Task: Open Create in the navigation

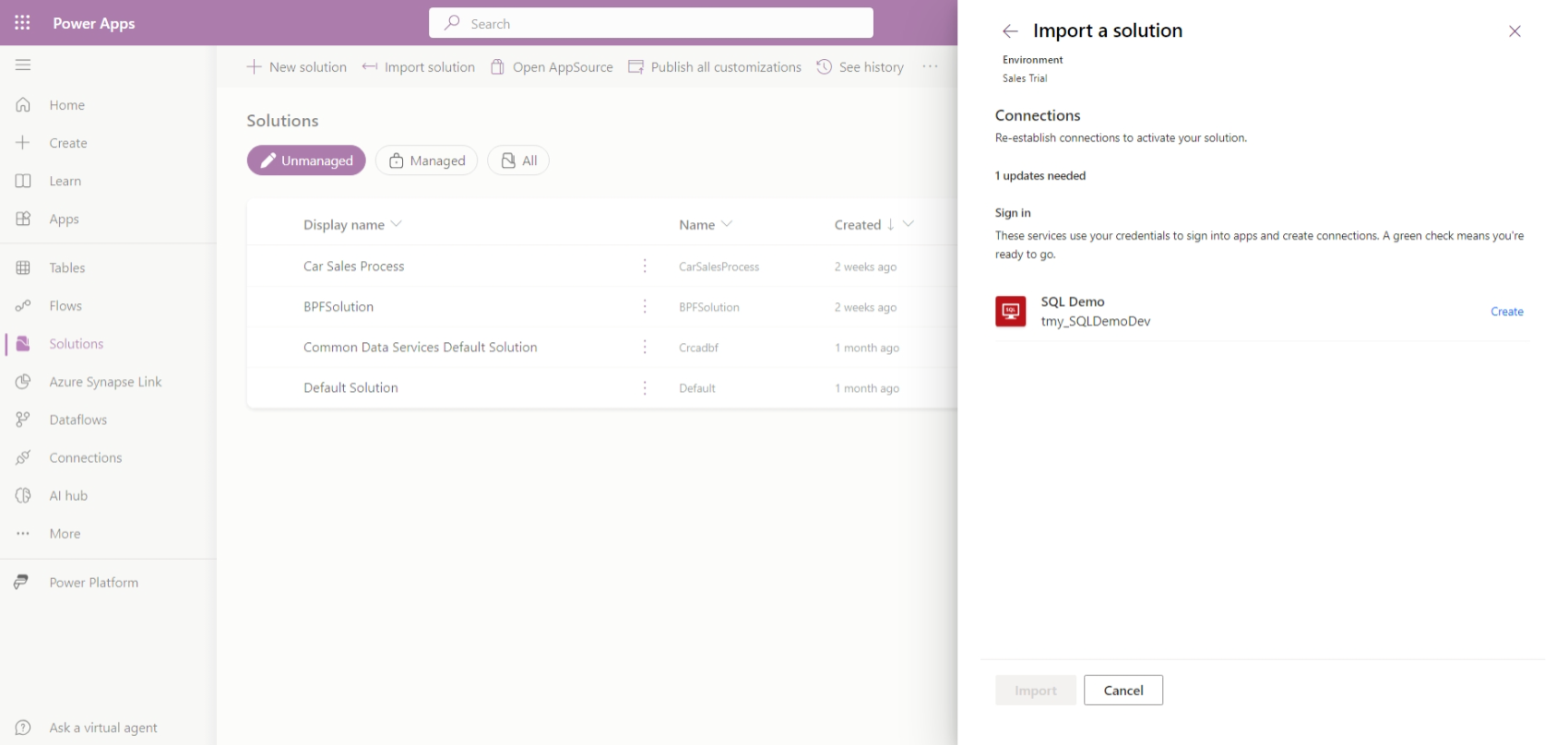Action: pyautogui.click(x=68, y=143)
